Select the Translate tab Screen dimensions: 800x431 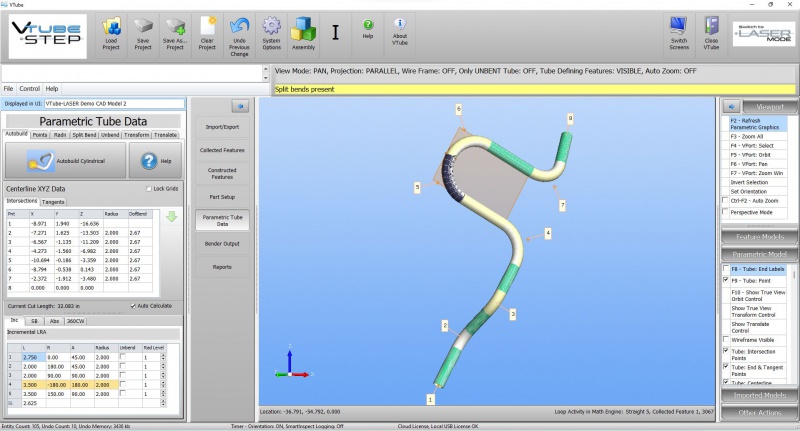coord(165,135)
